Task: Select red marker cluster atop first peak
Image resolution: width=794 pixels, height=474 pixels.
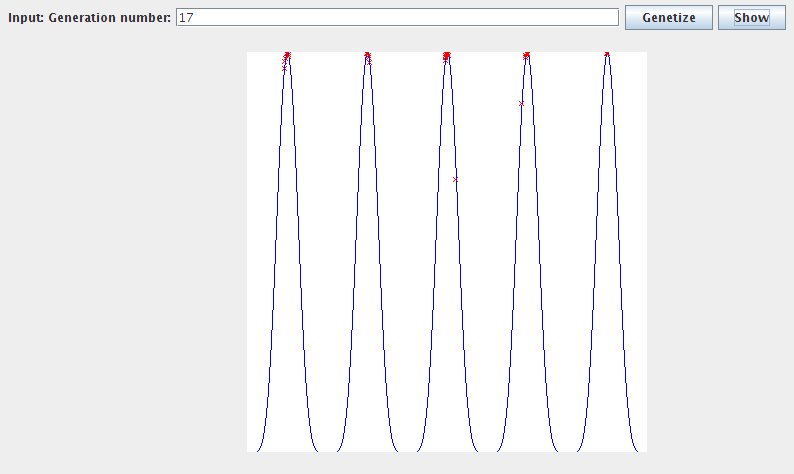Action: pos(287,55)
